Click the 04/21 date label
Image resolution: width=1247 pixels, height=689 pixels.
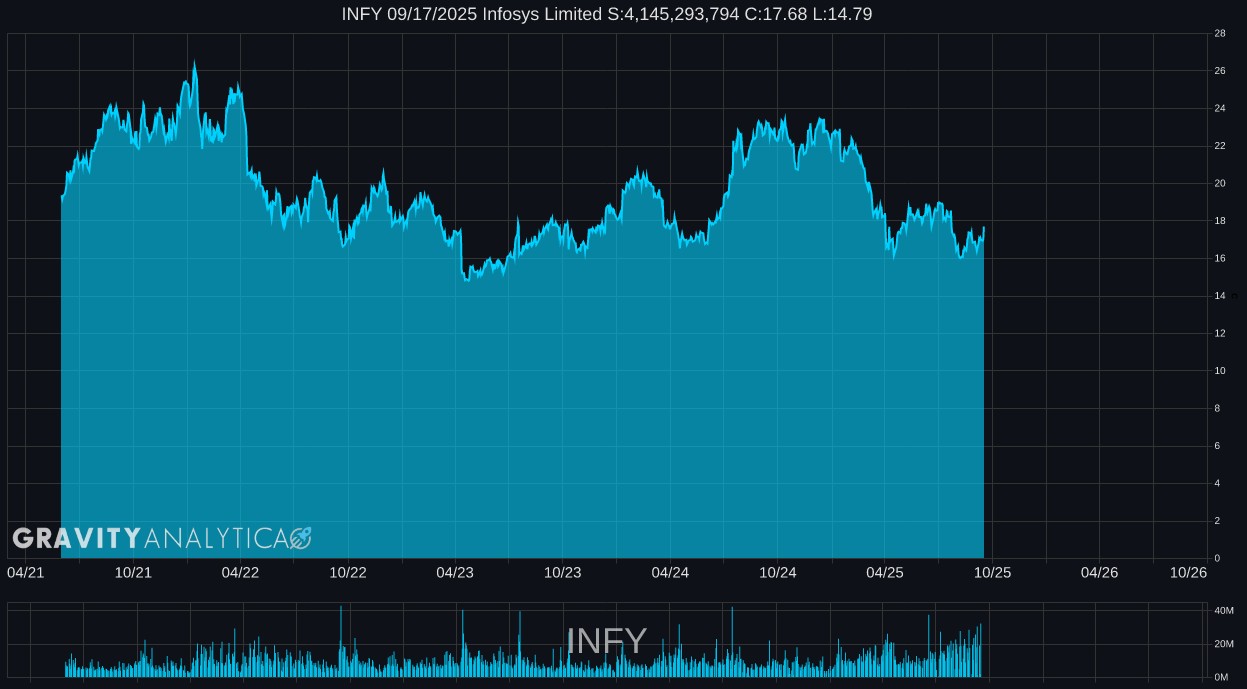click(x=26, y=572)
